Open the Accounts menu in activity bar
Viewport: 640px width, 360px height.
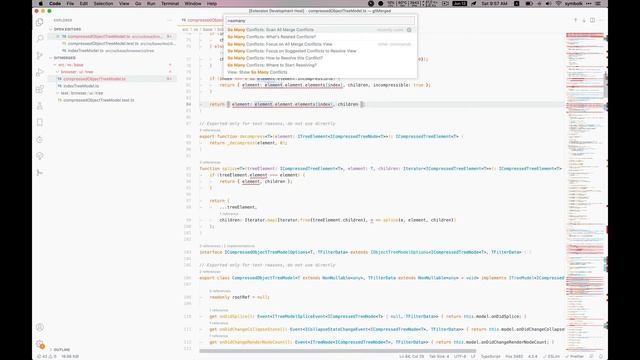(x=40, y=327)
